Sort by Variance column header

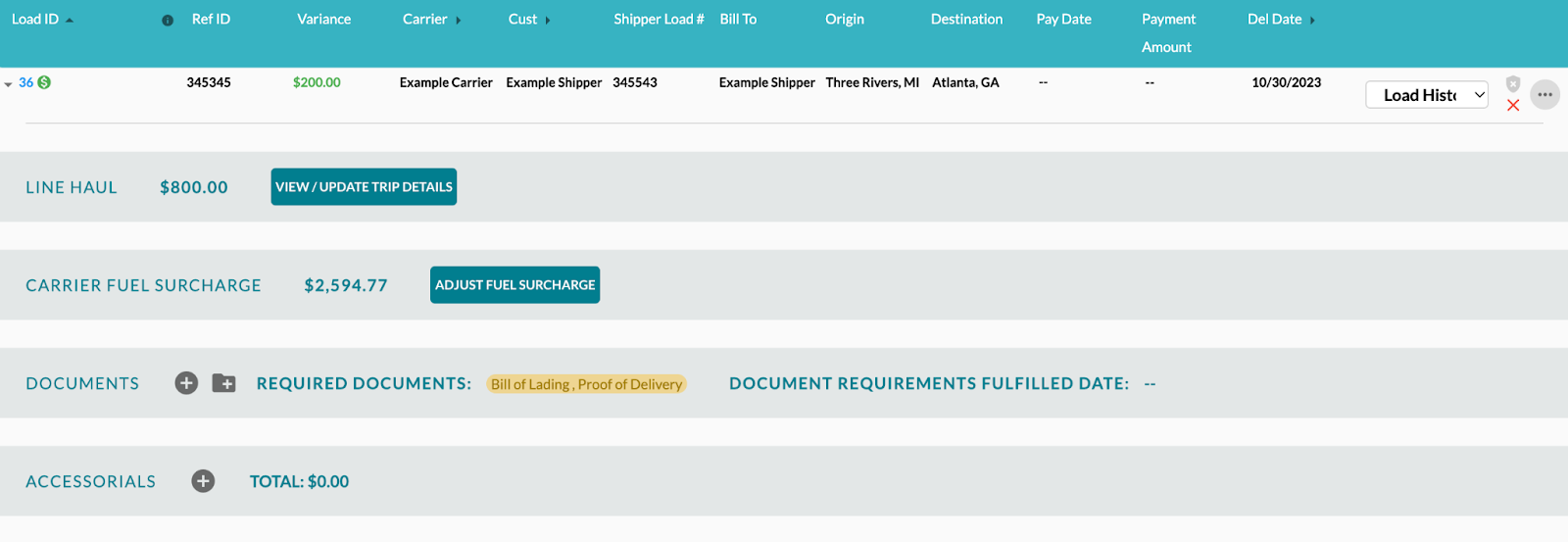[324, 19]
